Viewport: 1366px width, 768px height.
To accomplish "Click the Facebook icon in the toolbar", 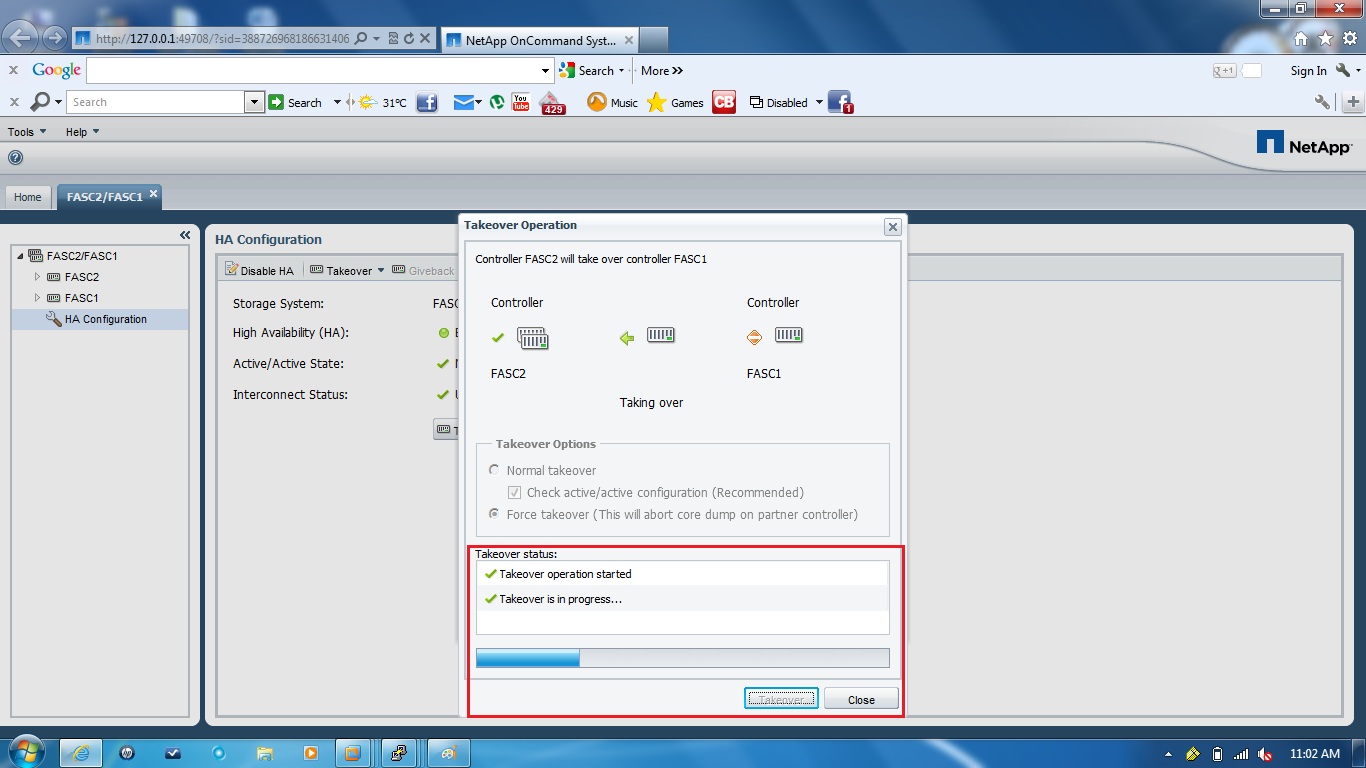I will [427, 101].
